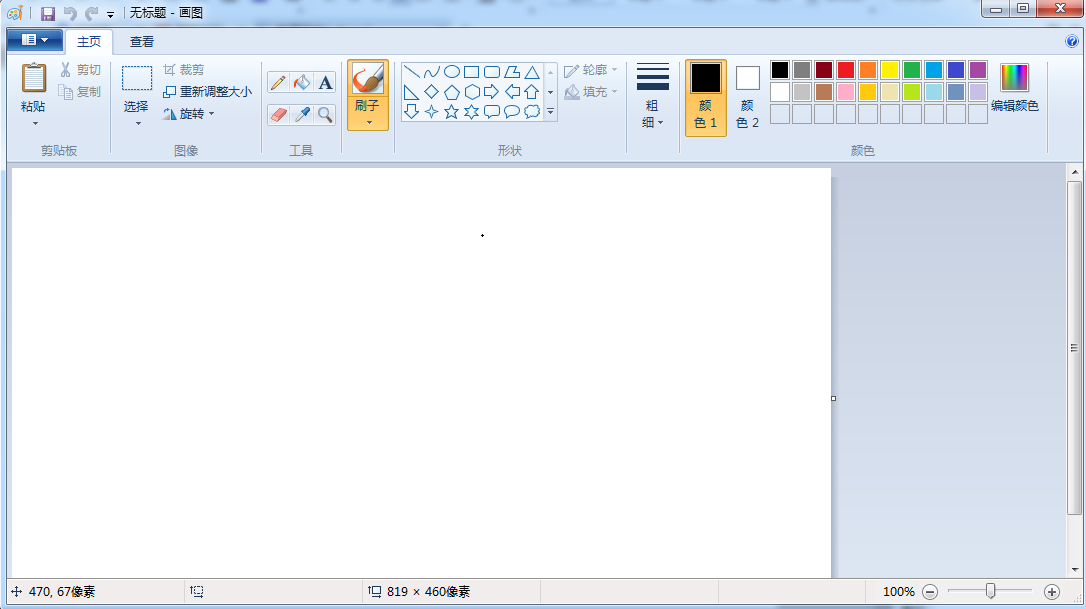1086x609 pixels.
Task: Click the zoom out minus button
Action: click(x=930, y=592)
